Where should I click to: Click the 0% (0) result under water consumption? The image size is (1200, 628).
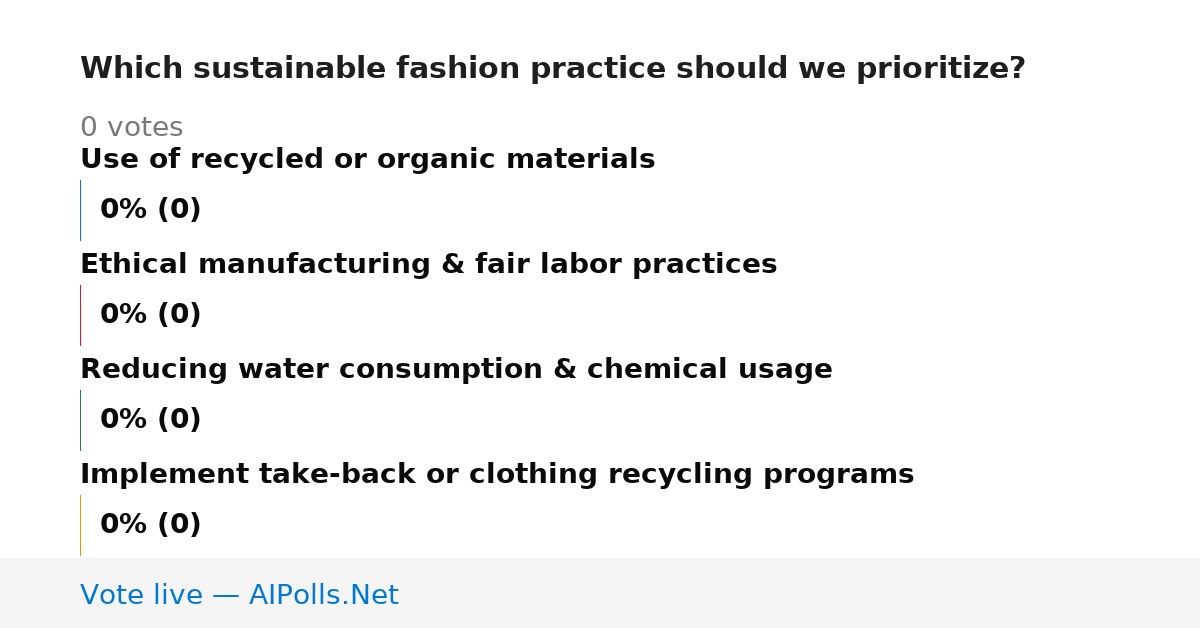coord(150,420)
